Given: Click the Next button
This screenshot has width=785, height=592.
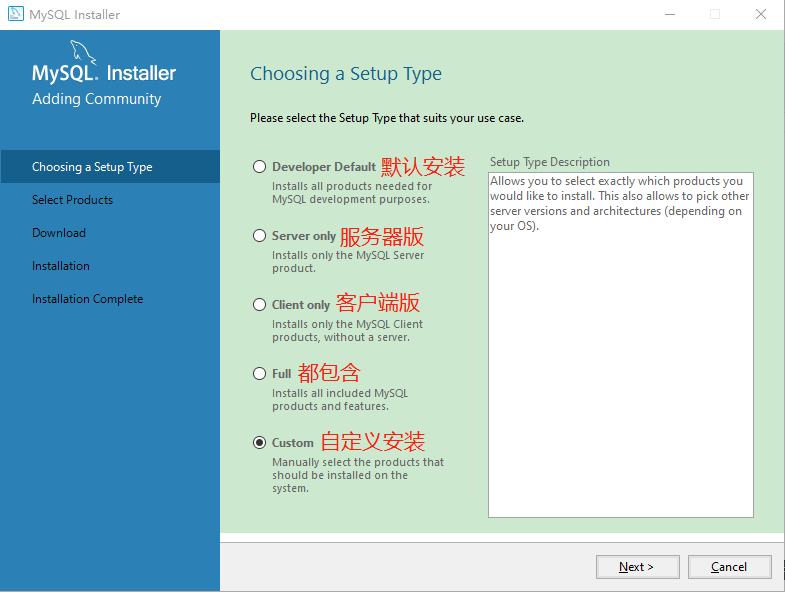Looking at the screenshot, I should (637, 566).
